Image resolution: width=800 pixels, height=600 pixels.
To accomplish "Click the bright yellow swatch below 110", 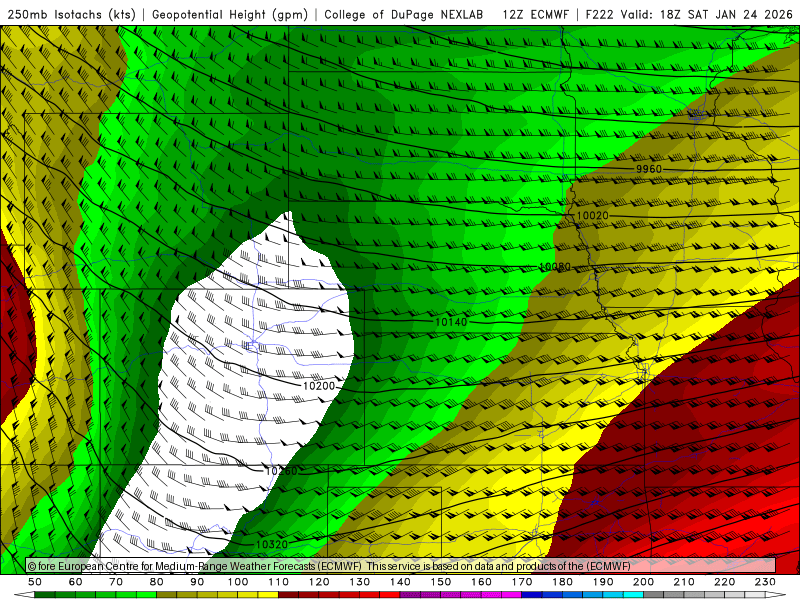I will (x=268, y=595).
